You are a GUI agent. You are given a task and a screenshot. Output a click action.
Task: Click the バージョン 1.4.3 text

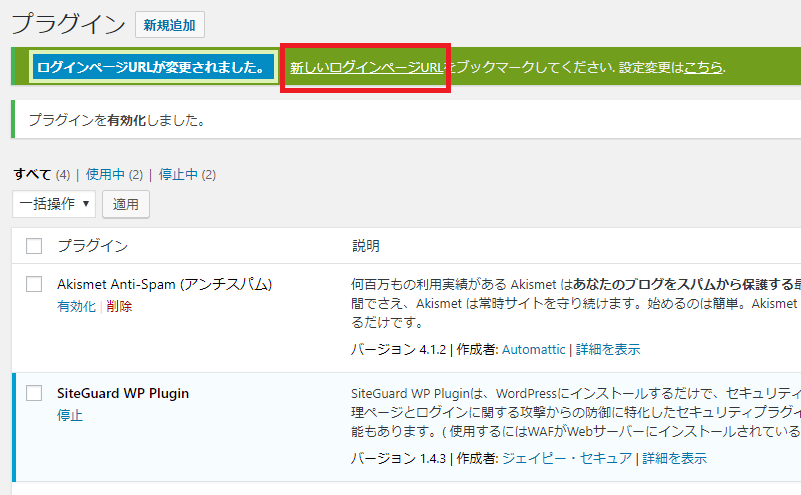point(398,458)
